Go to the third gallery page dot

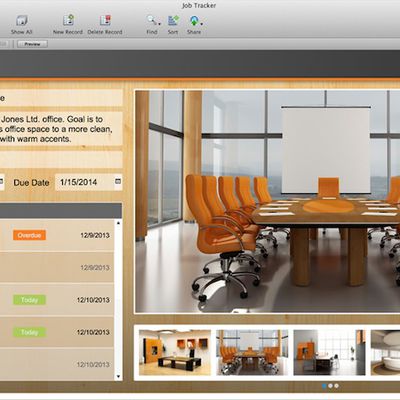coord(337,386)
